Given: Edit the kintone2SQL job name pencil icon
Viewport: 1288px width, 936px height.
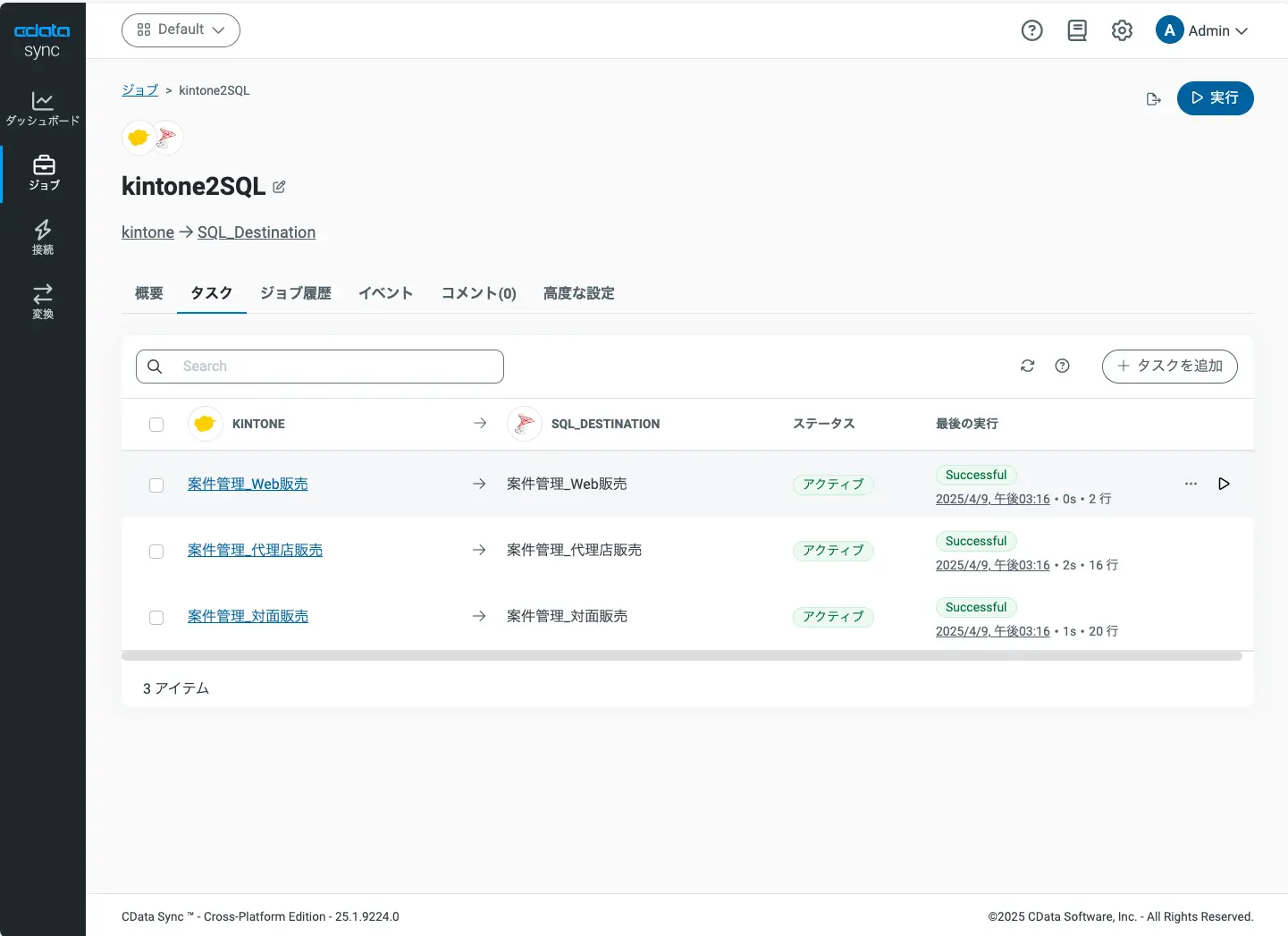Looking at the screenshot, I should 279,187.
